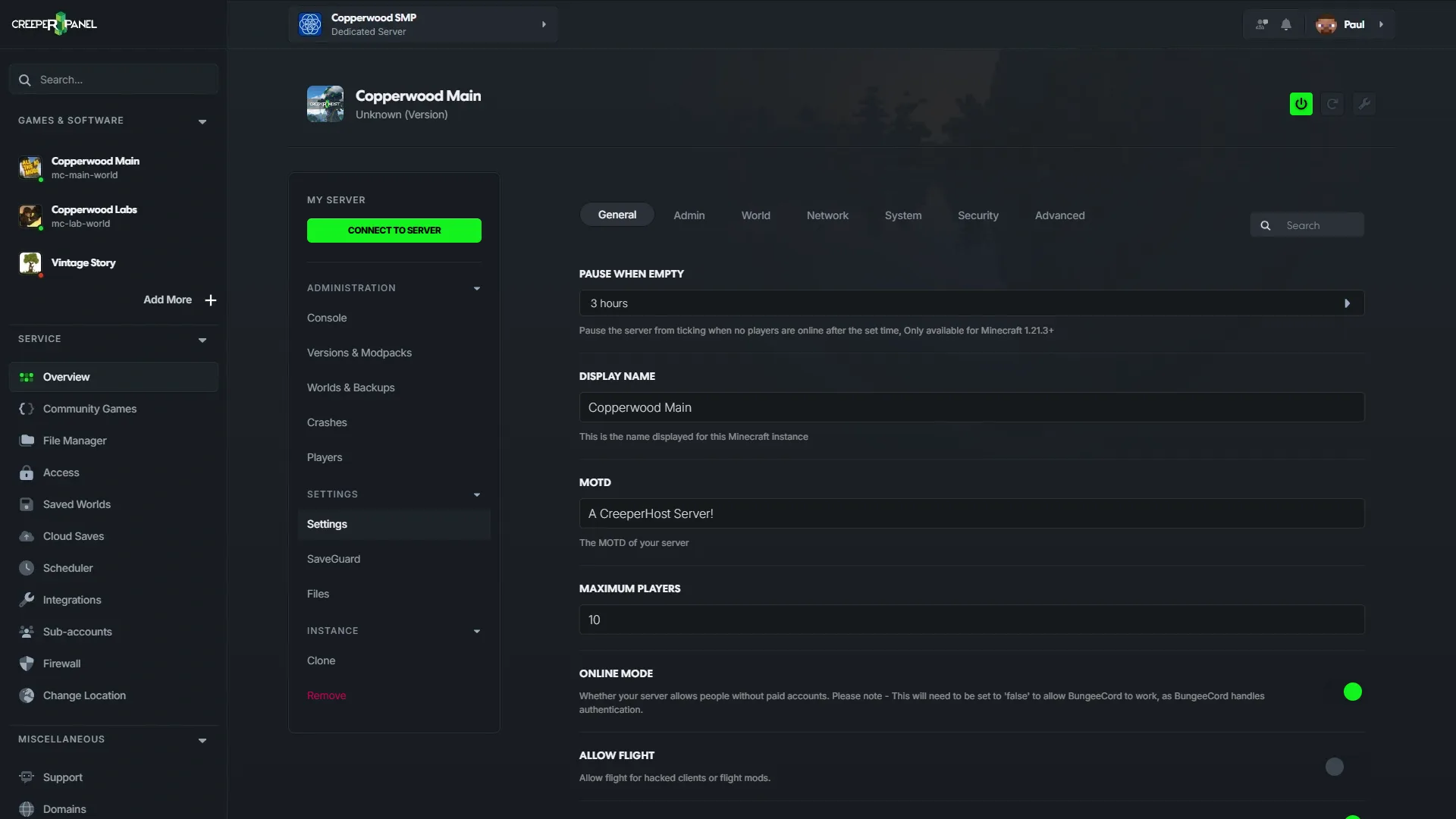The width and height of the screenshot is (1456, 819).
Task: Click the users icon beside the bell
Action: coord(1262,24)
